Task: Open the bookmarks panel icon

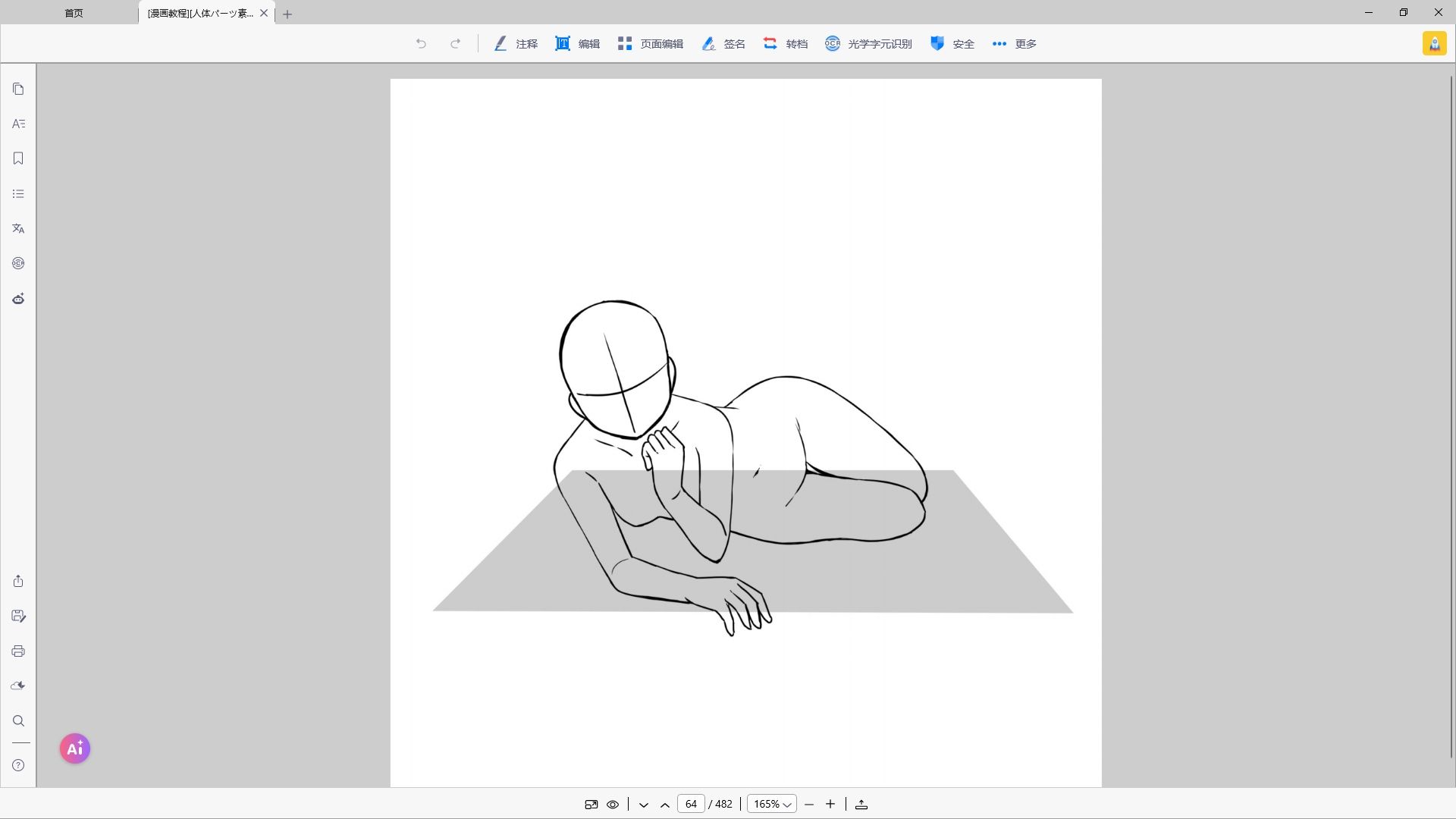Action: click(18, 158)
